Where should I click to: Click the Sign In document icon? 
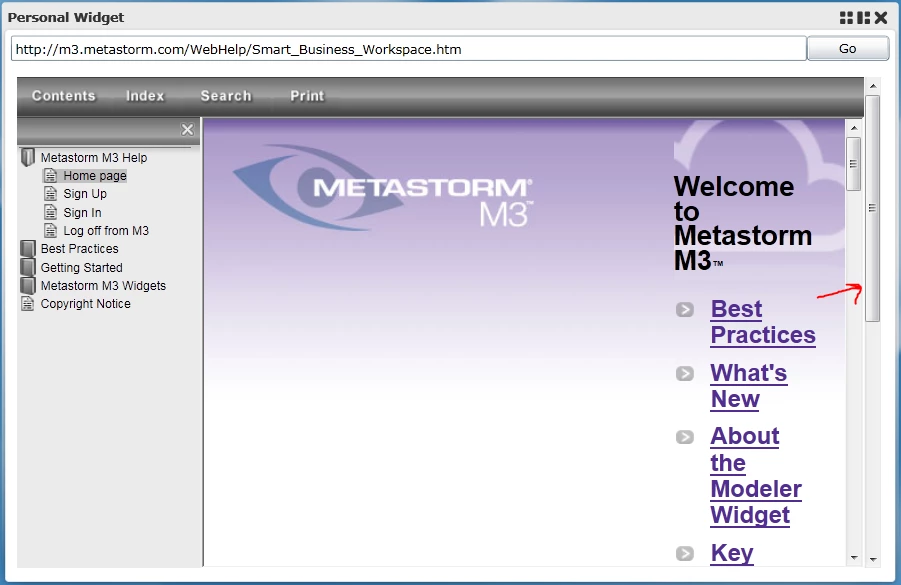[x=51, y=213]
